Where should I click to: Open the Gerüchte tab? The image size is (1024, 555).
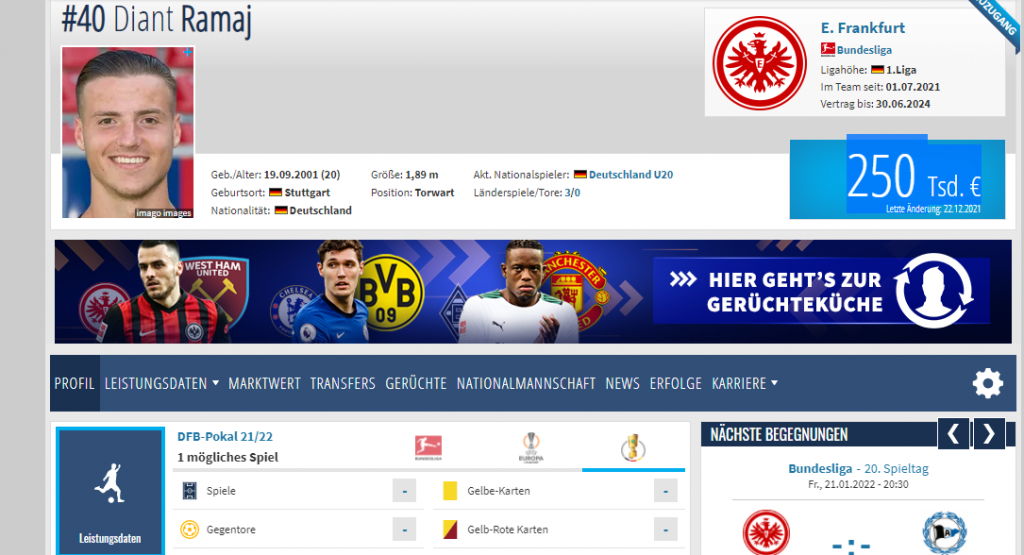coord(416,383)
